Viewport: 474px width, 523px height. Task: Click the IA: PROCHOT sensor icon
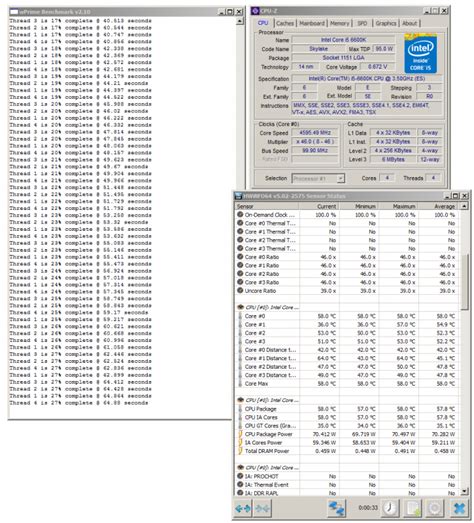tap(240, 476)
